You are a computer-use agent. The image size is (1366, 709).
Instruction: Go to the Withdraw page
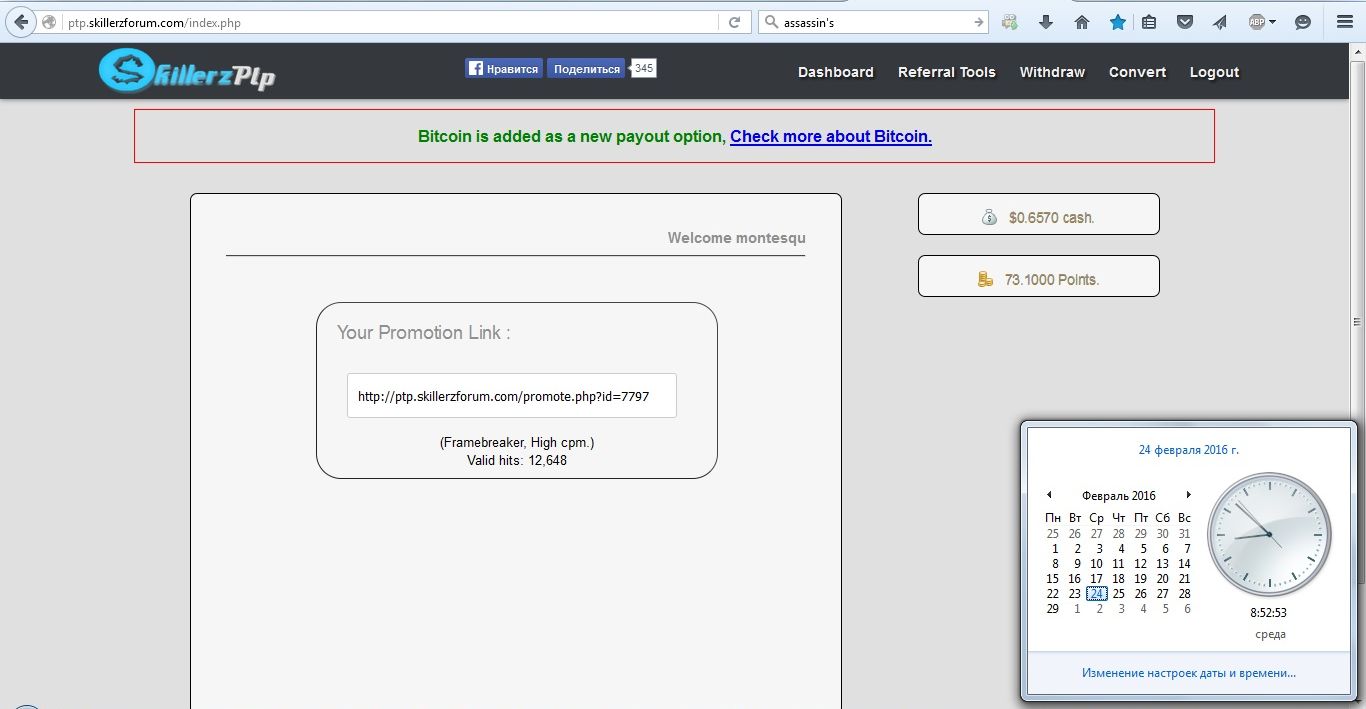tap(1052, 72)
